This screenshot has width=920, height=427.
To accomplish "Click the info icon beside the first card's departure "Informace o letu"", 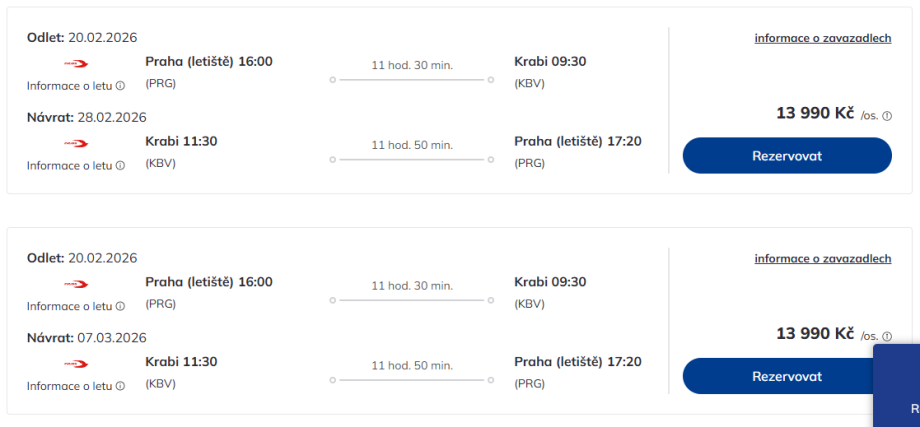I will point(121,86).
